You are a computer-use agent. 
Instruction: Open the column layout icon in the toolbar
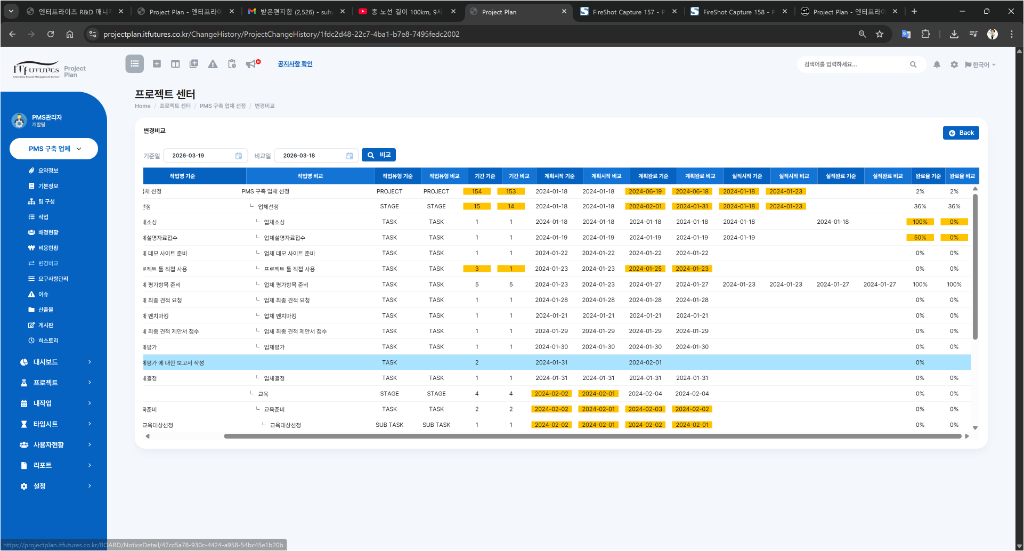[x=175, y=64]
